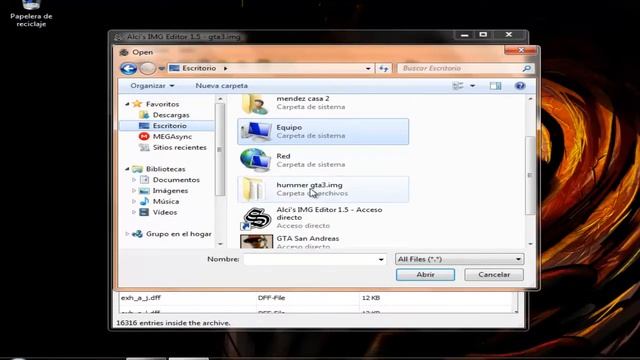Click the Cancelar button
Screen dimensions: 640x360
(x=494, y=275)
